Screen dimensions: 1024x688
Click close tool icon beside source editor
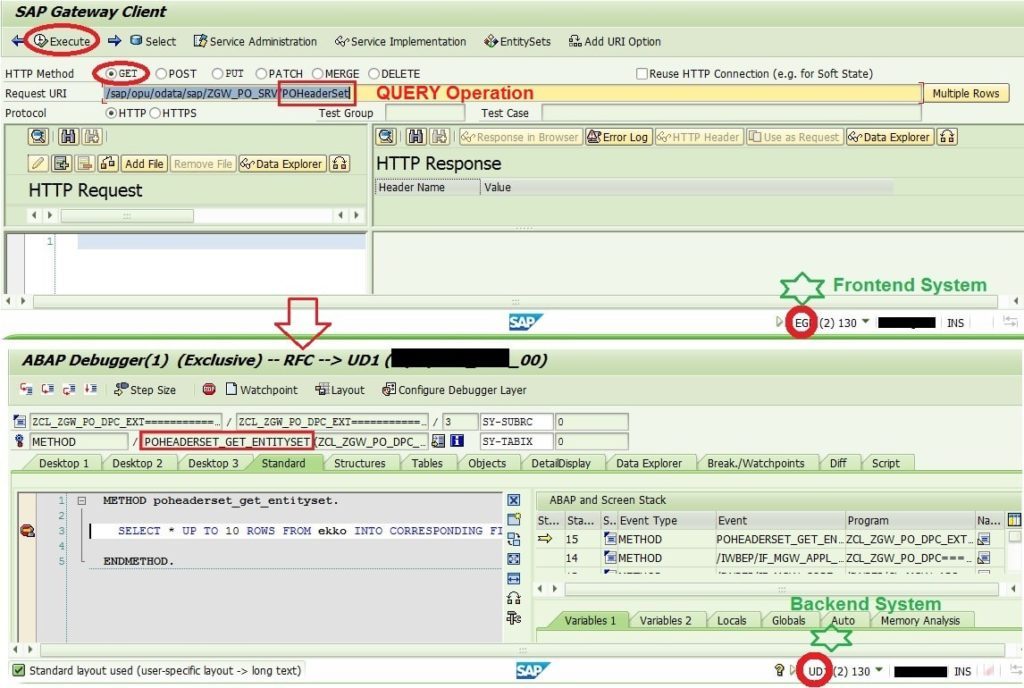tap(514, 500)
